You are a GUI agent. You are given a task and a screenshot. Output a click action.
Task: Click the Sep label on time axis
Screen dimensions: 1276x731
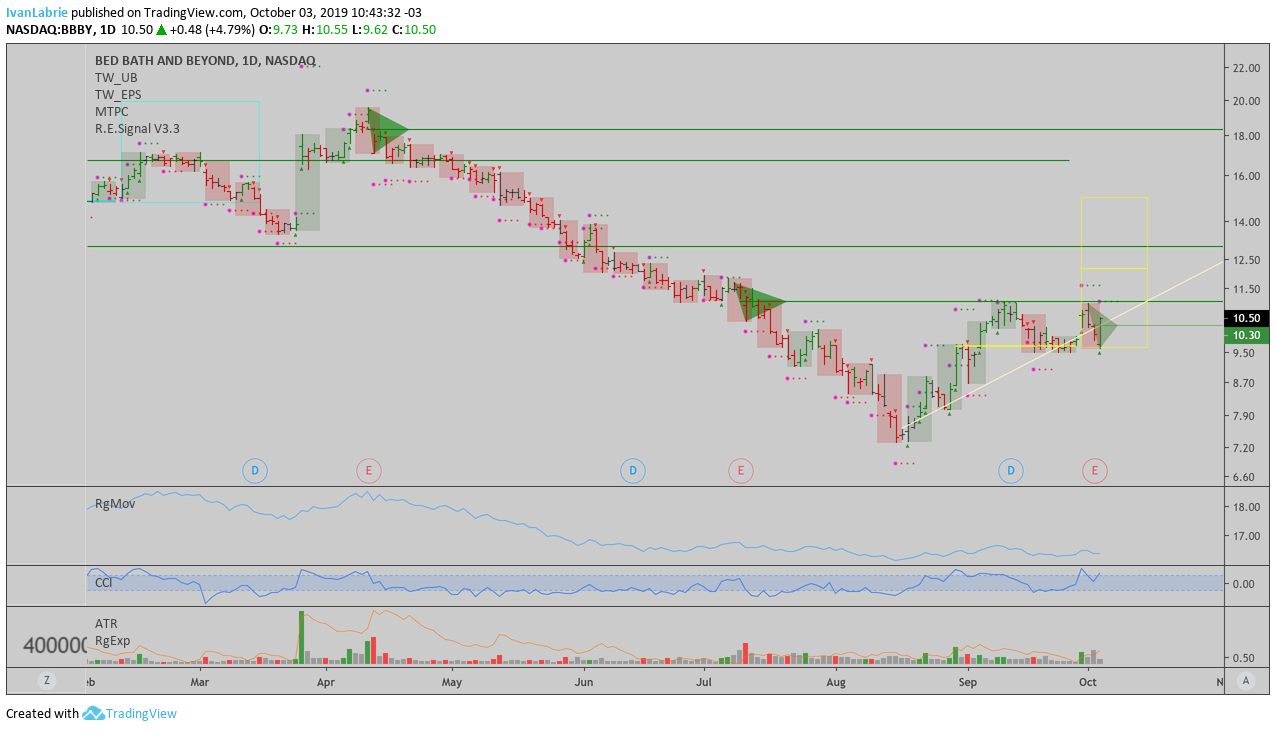tap(967, 682)
